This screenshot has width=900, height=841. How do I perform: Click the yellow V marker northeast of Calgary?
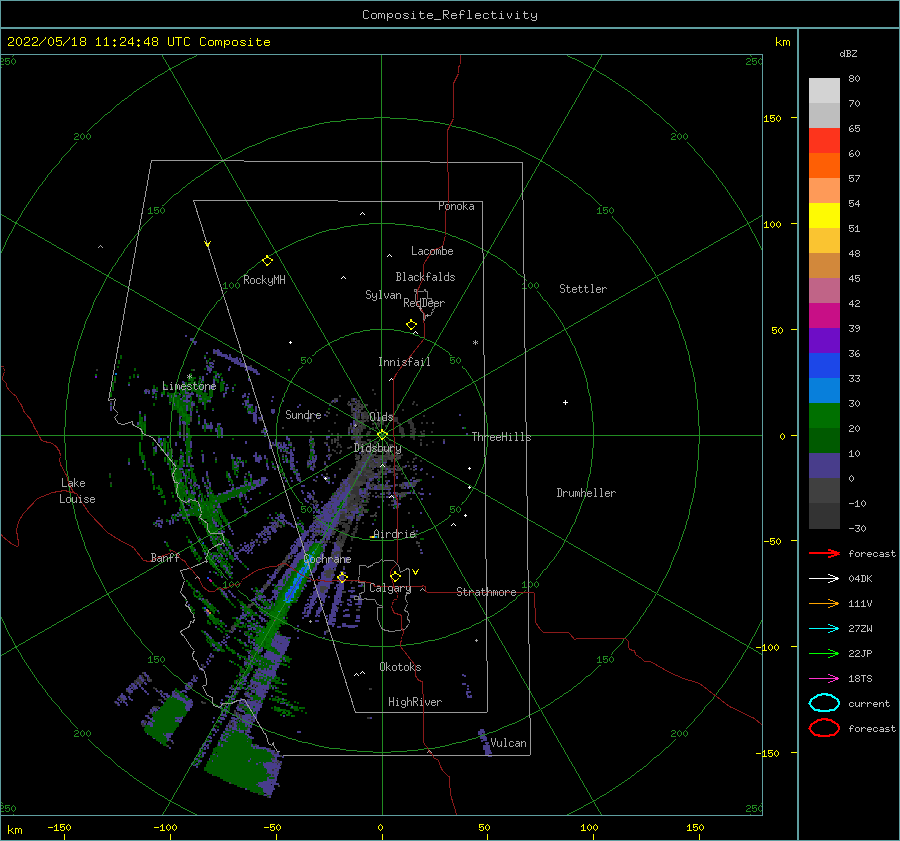click(416, 572)
